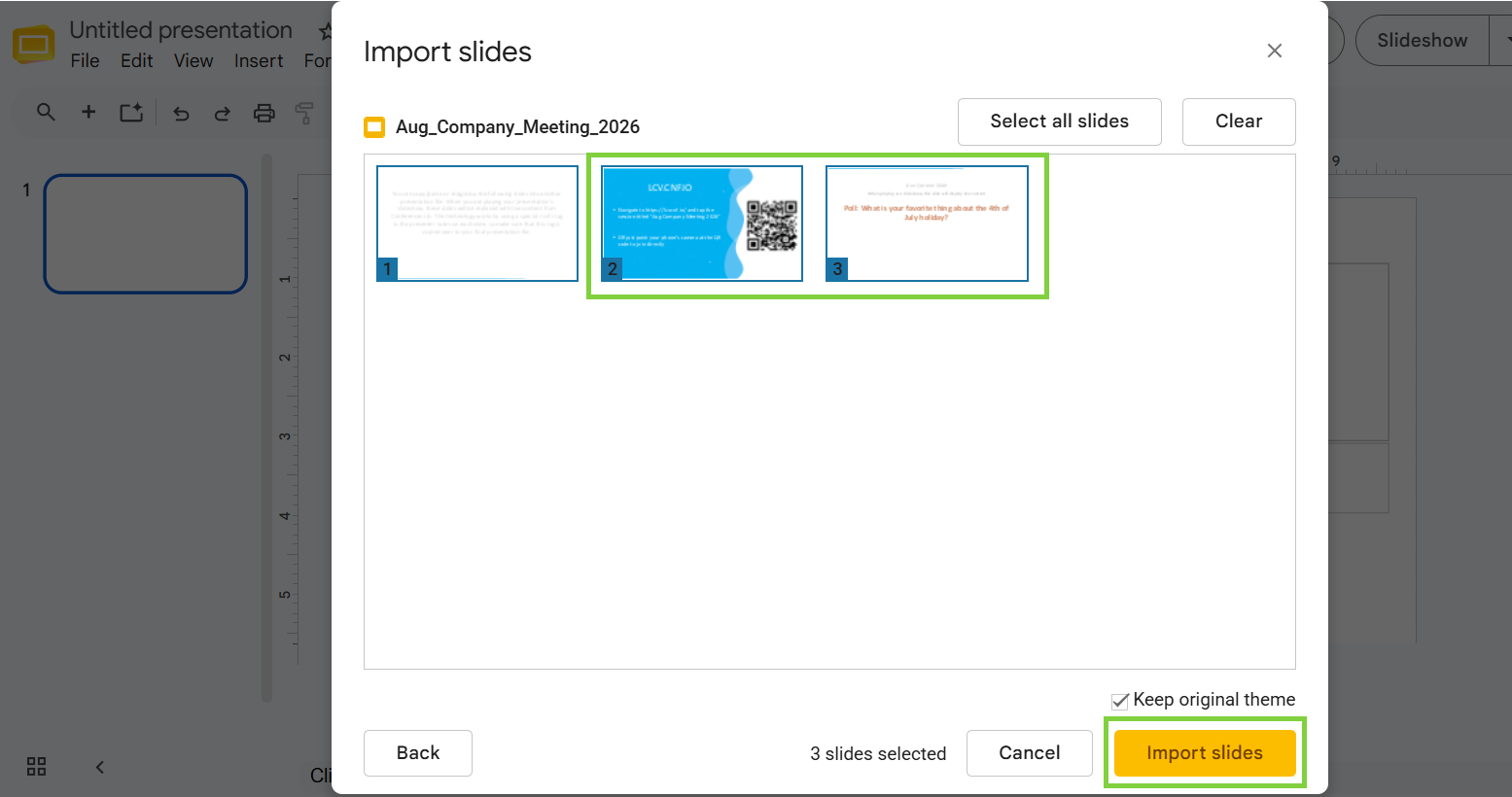Deselect slide 3 poll thumbnail

(927, 224)
